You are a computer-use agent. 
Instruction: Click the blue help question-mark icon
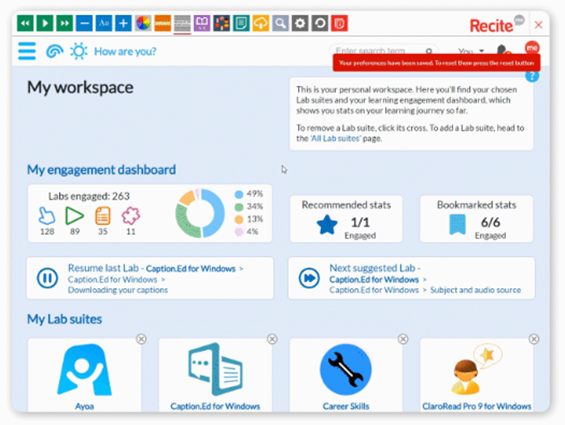point(532,76)
